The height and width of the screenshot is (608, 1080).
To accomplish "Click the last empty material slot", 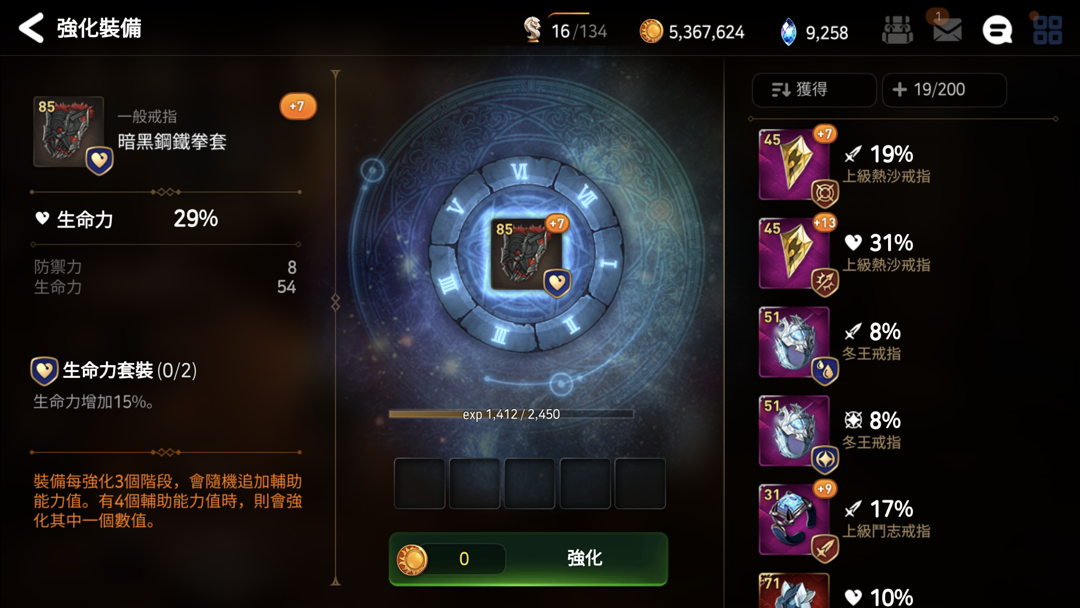I will pos(640,483).
